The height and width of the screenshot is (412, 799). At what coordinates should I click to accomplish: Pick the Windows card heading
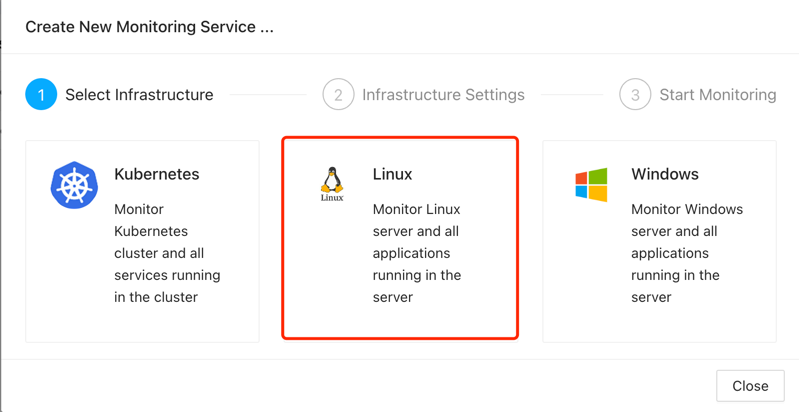(x=664, y=174)
